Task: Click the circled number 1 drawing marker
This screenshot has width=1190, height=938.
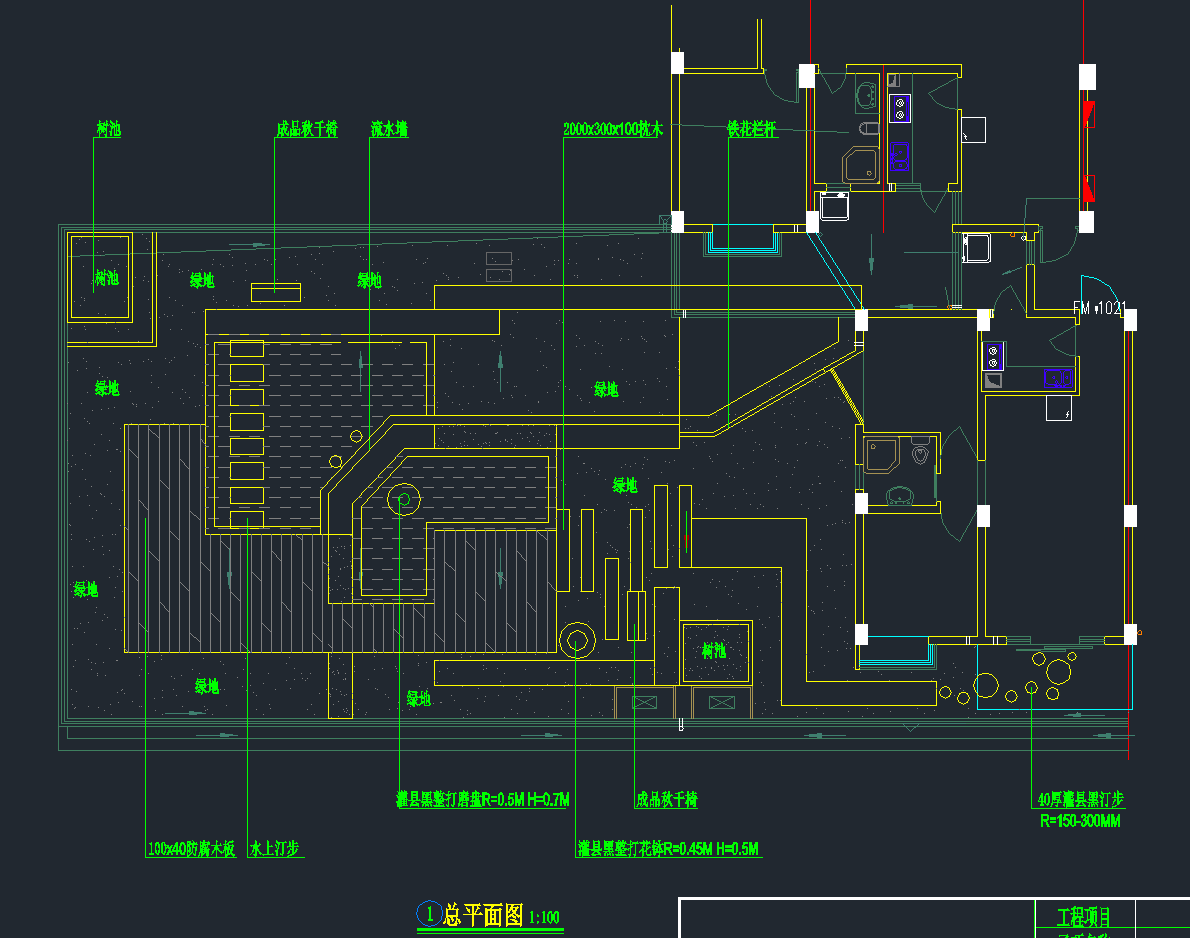Action: tap(430, 913)
